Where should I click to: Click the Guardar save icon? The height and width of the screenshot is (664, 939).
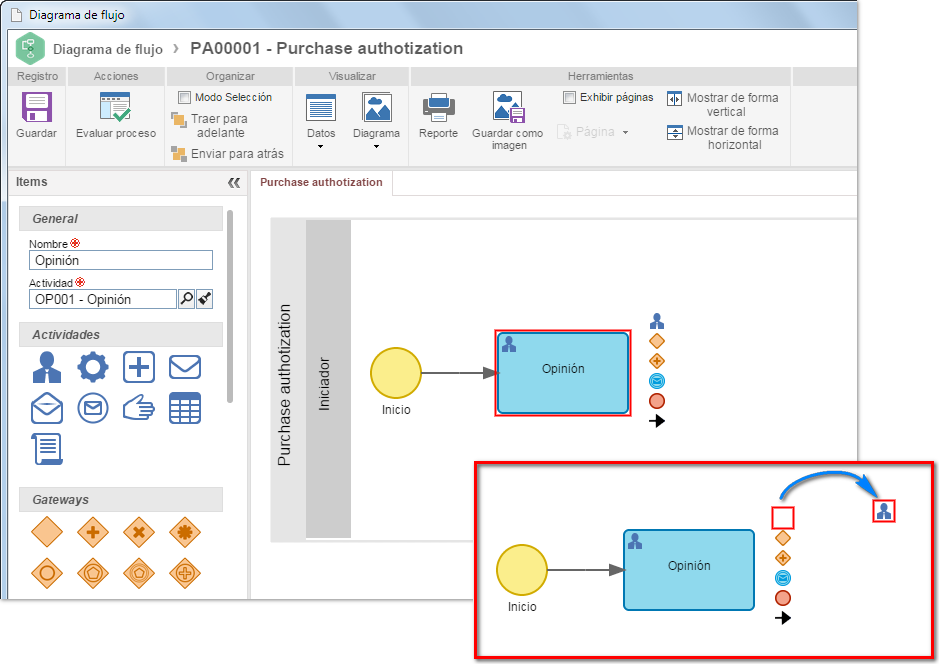(x=37, y=108)
